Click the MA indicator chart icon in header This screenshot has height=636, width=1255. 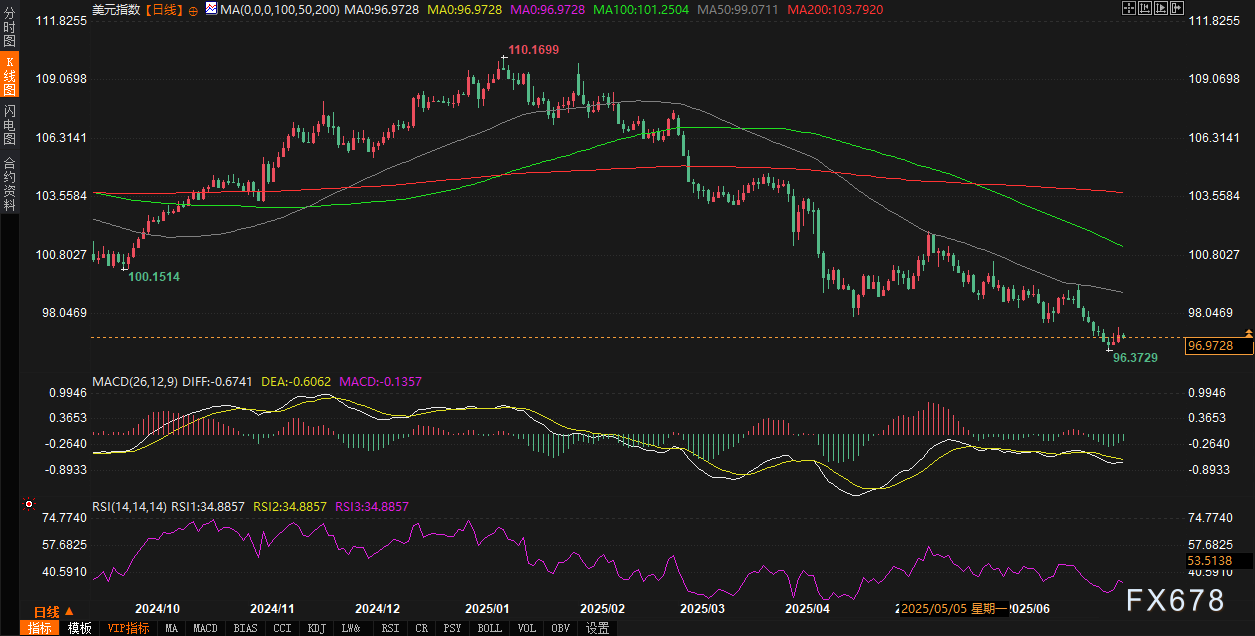click(x=211, y=8)
